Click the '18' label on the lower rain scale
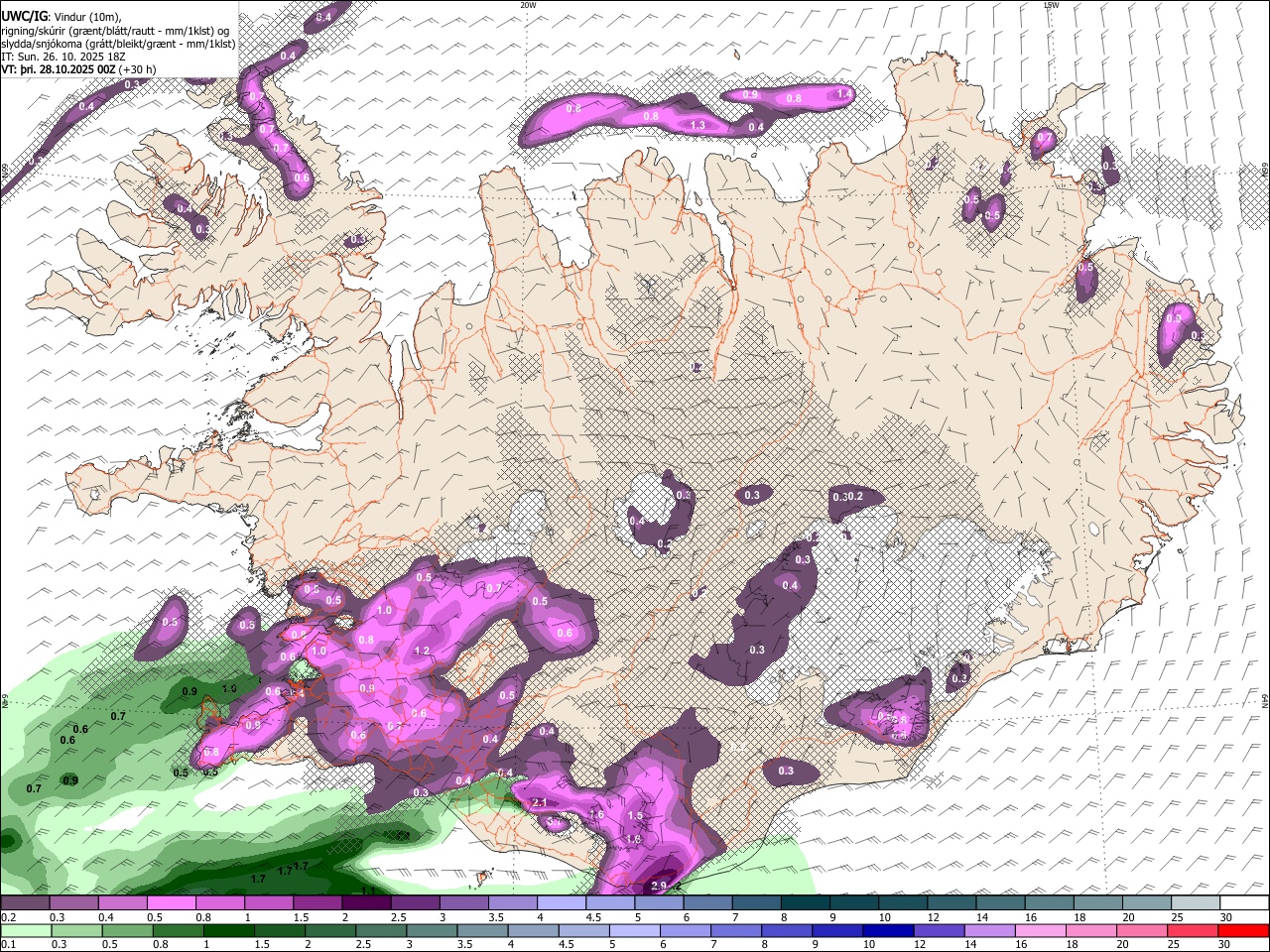The width and height of the screenshot is (1270, 952). (1072, 944)
